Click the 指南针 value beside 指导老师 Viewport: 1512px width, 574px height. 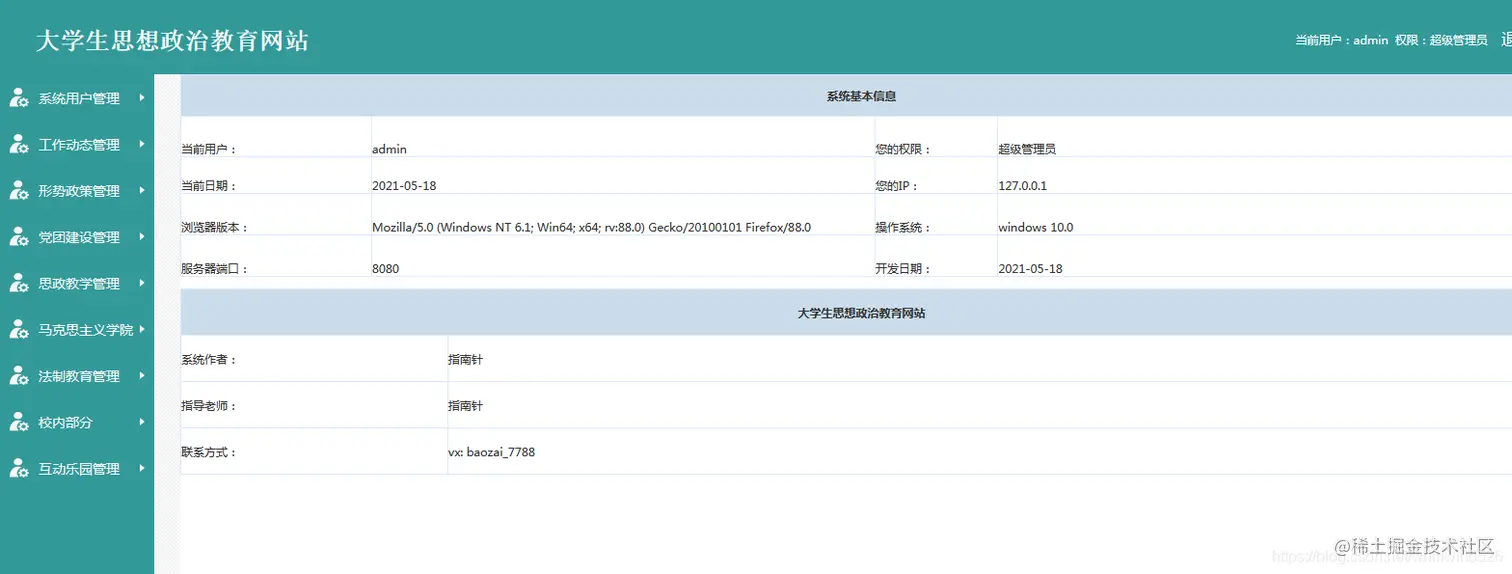465,406
